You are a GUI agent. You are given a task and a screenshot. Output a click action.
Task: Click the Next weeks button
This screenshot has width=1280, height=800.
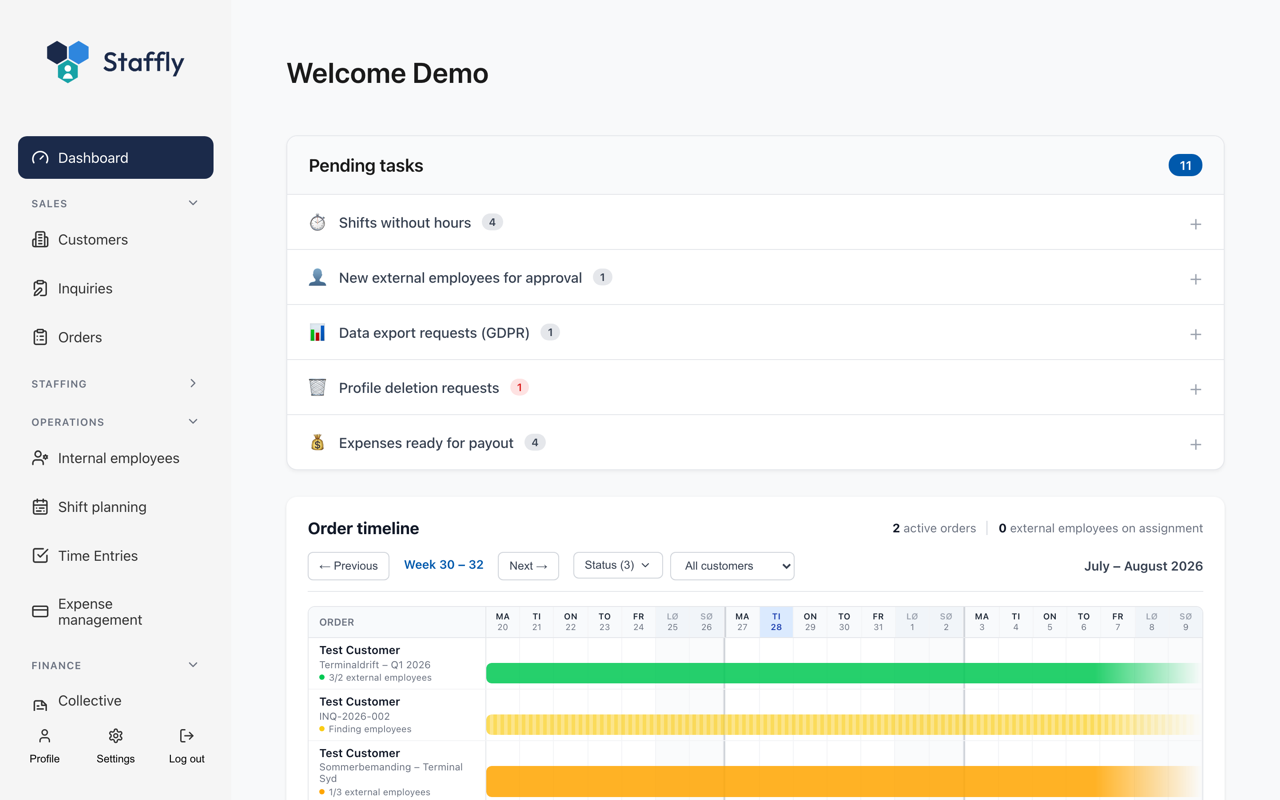tap(528, 566)
